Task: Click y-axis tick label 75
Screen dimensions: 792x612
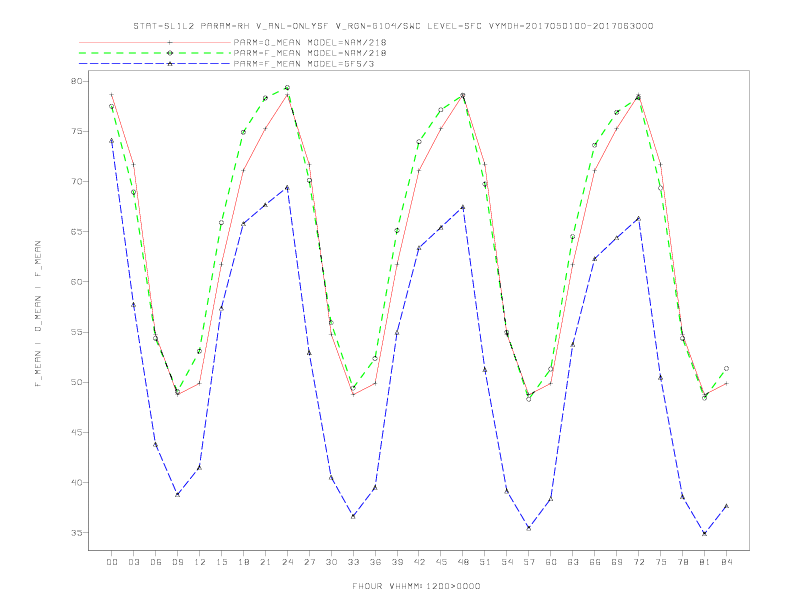Action: (x=76, y=131)
